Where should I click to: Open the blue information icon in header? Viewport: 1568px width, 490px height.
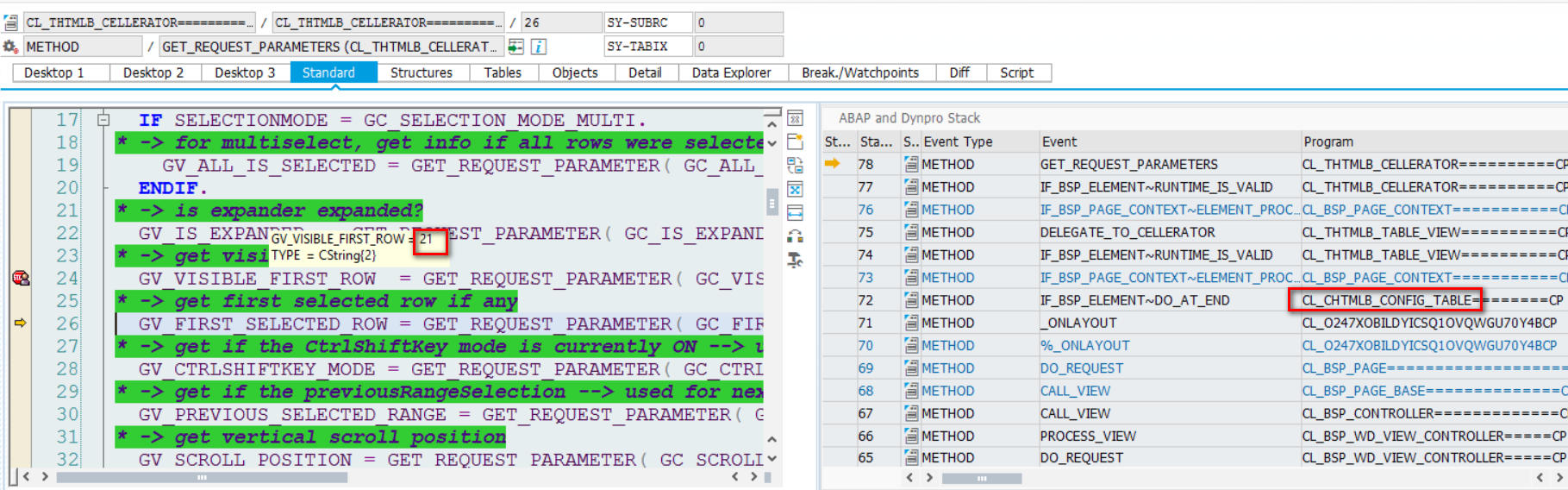[x=538, y=47]
